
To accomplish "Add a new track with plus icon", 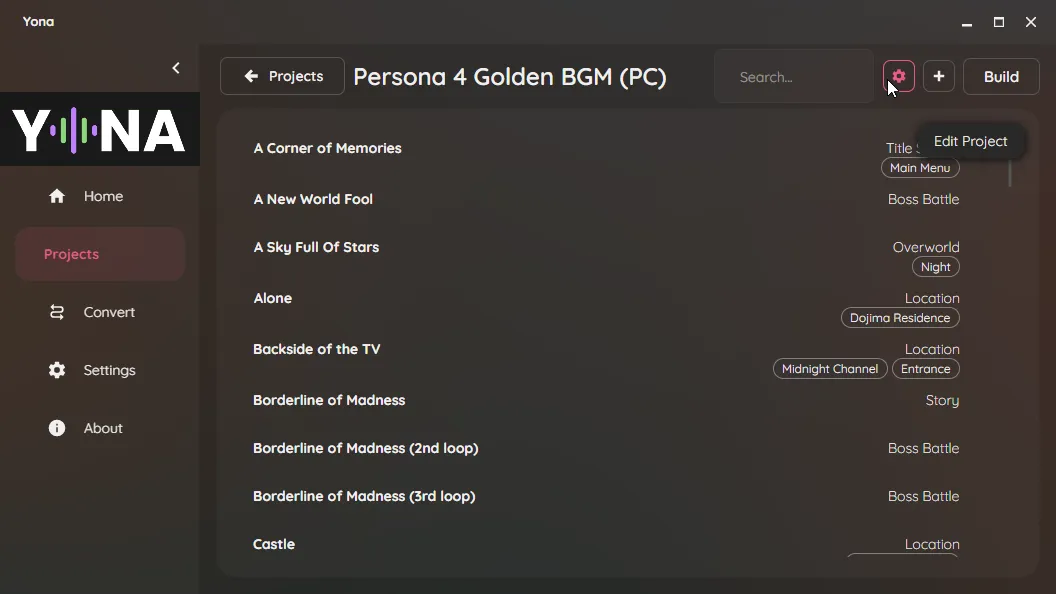I will pyautogui.click(x=938, y=76).
